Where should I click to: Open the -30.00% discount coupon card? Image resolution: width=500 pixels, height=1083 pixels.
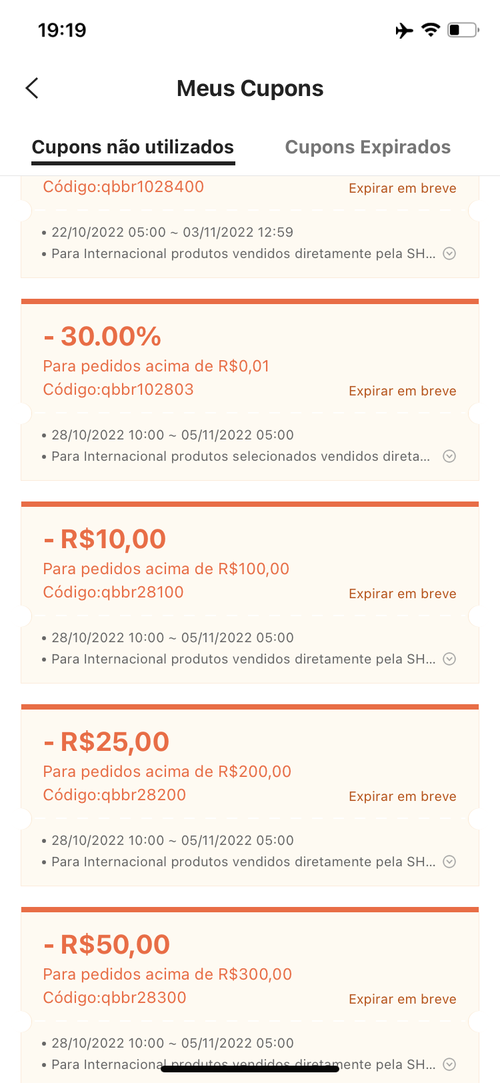point(250,390)
